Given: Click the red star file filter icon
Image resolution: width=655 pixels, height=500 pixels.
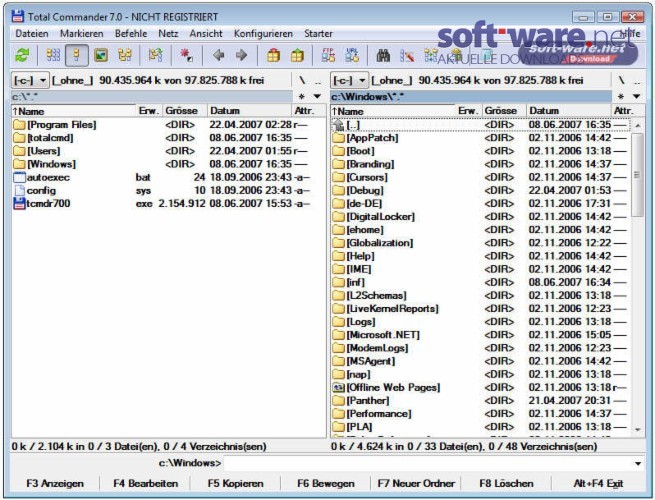Looking at the screenshot, I should [x=186, y=55].
